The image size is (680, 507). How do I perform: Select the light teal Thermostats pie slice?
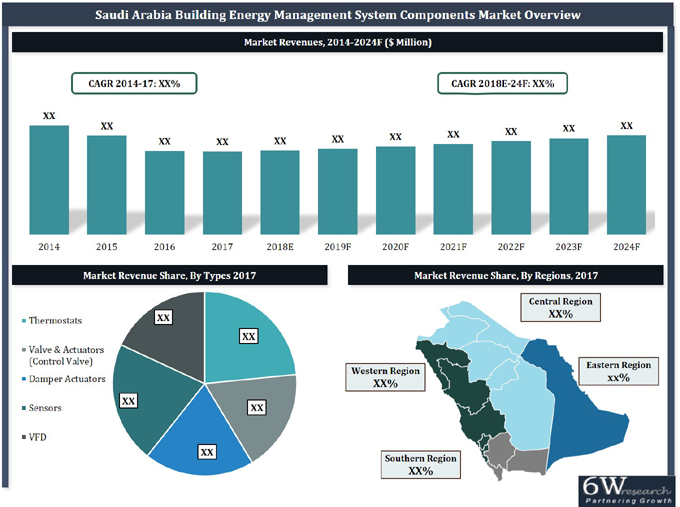(247, 334)
